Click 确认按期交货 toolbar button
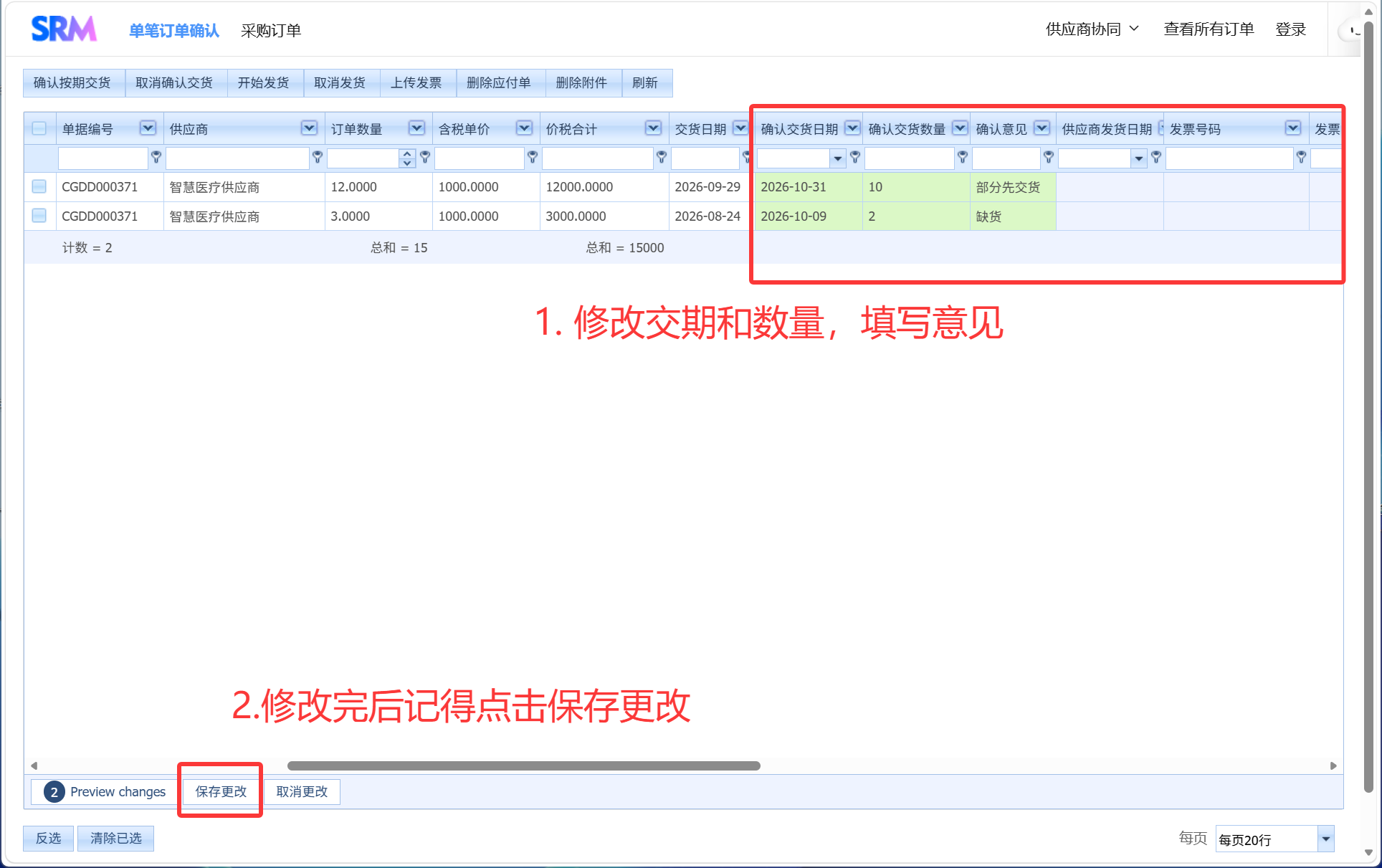The height and width of the screenshot is (868, 1382). (72, 83)
